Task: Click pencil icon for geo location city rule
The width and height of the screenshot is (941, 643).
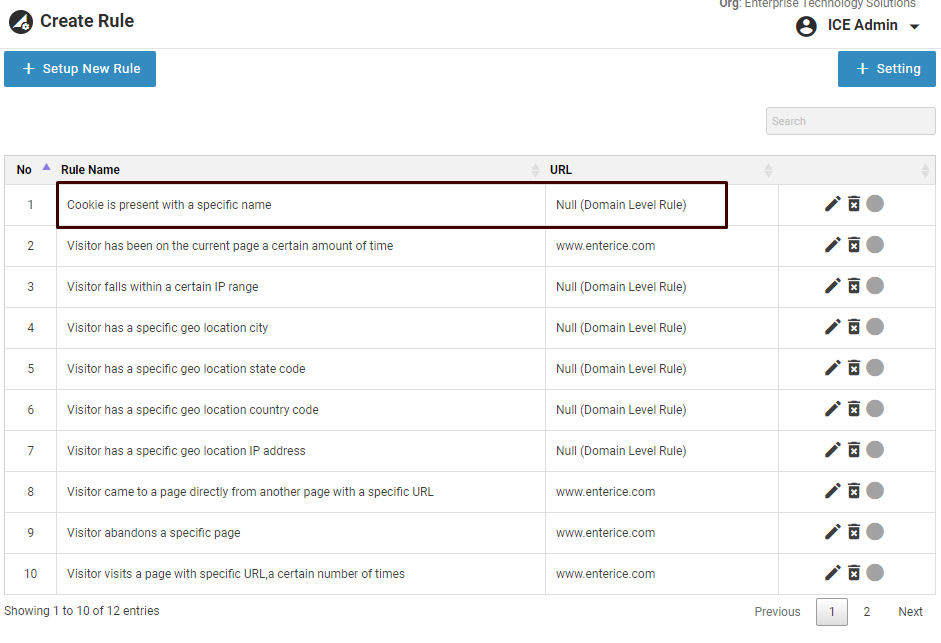Action: (832, 327)
